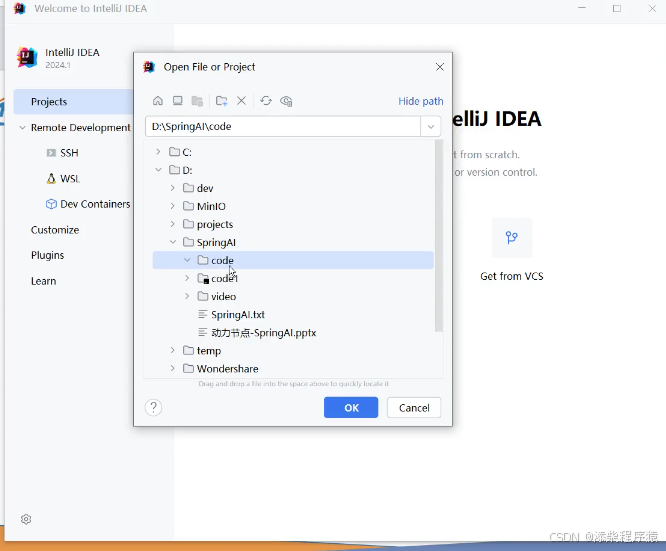This screenshot has width=666, height=551.
Task: Expand the video folder
Action: tap(187, 296)
